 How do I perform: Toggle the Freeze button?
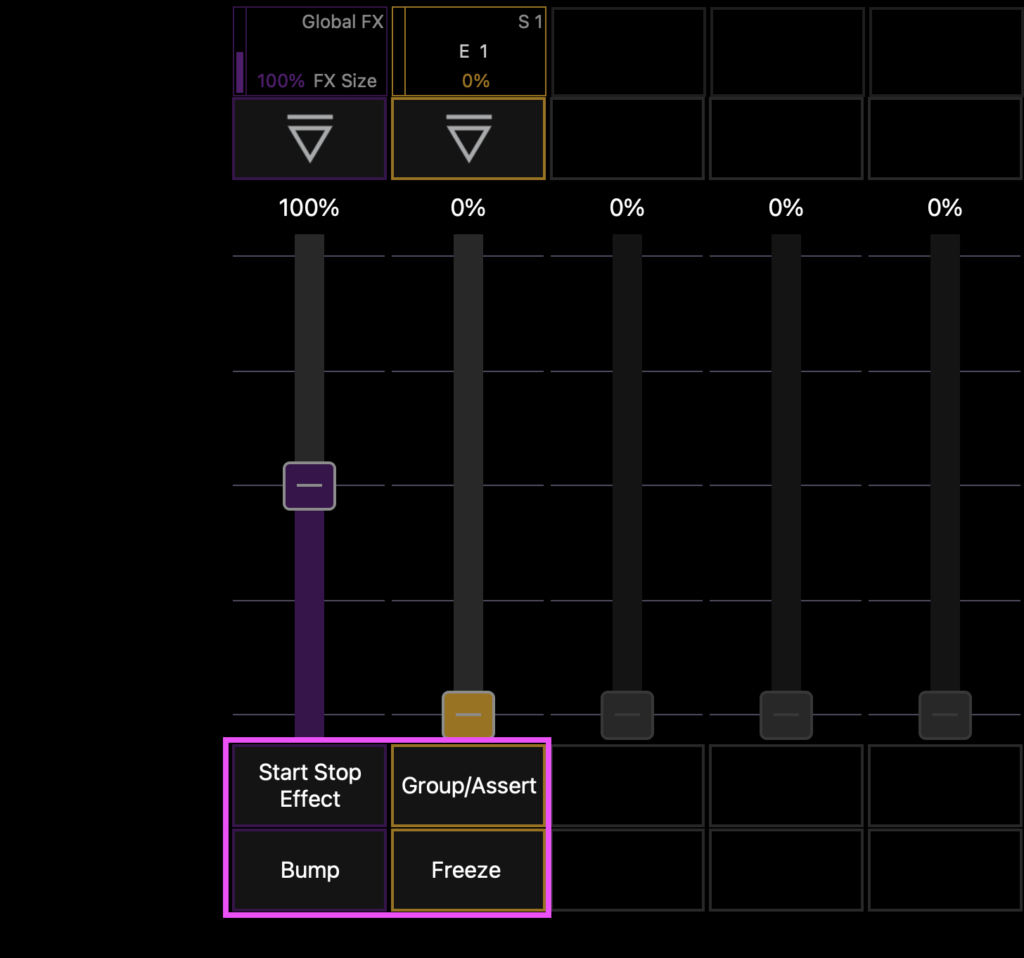468,870
